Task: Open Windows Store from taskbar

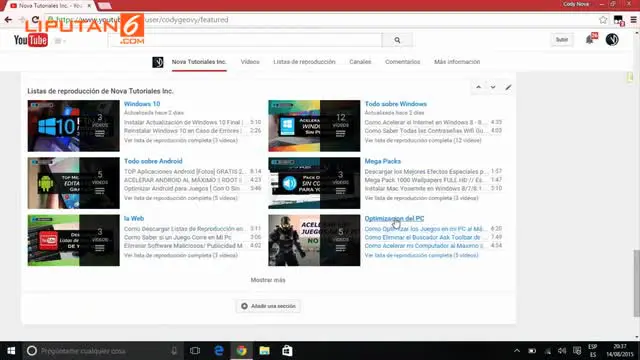Action: [x=287, y=351]
